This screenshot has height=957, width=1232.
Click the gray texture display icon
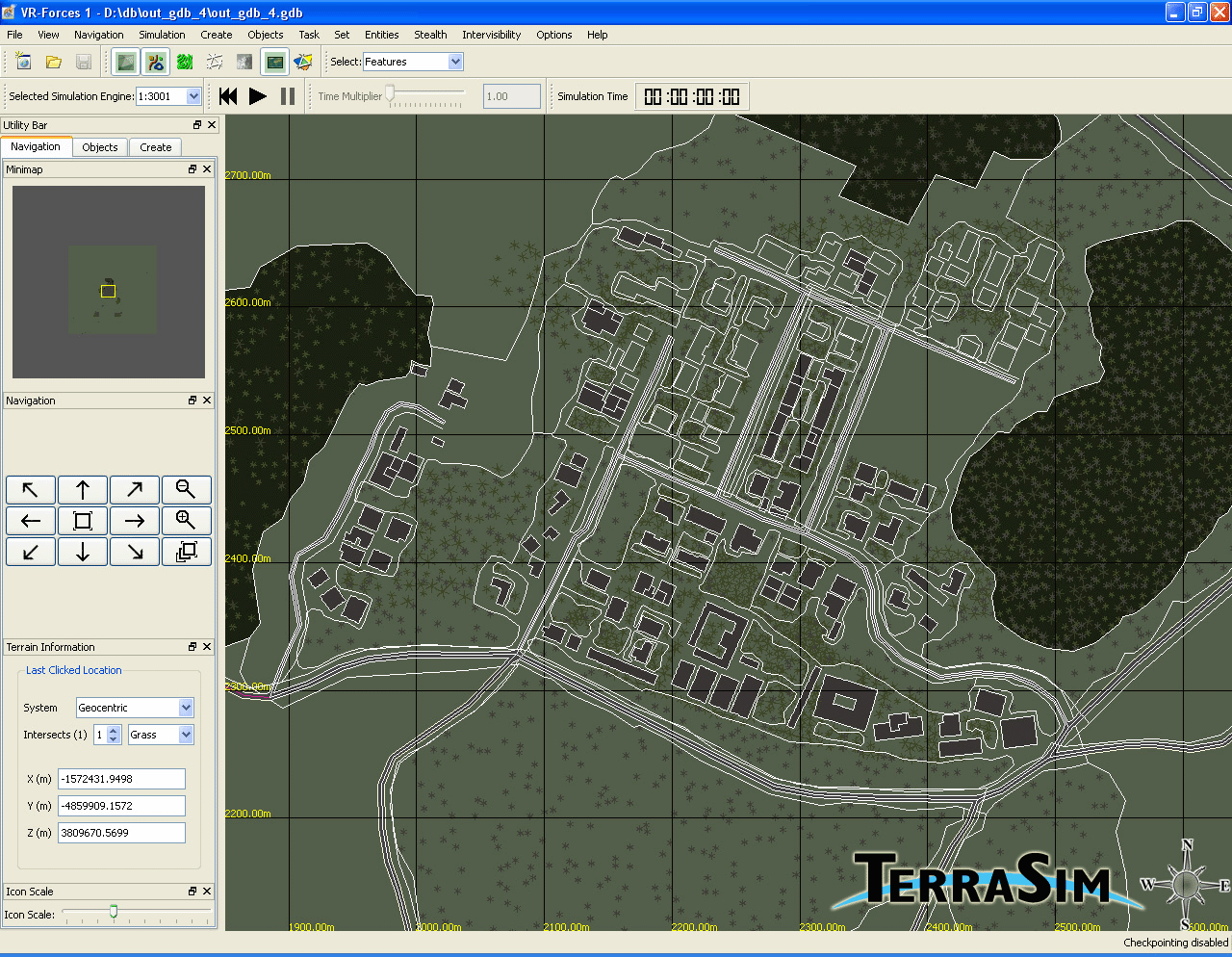click(244, 62)
